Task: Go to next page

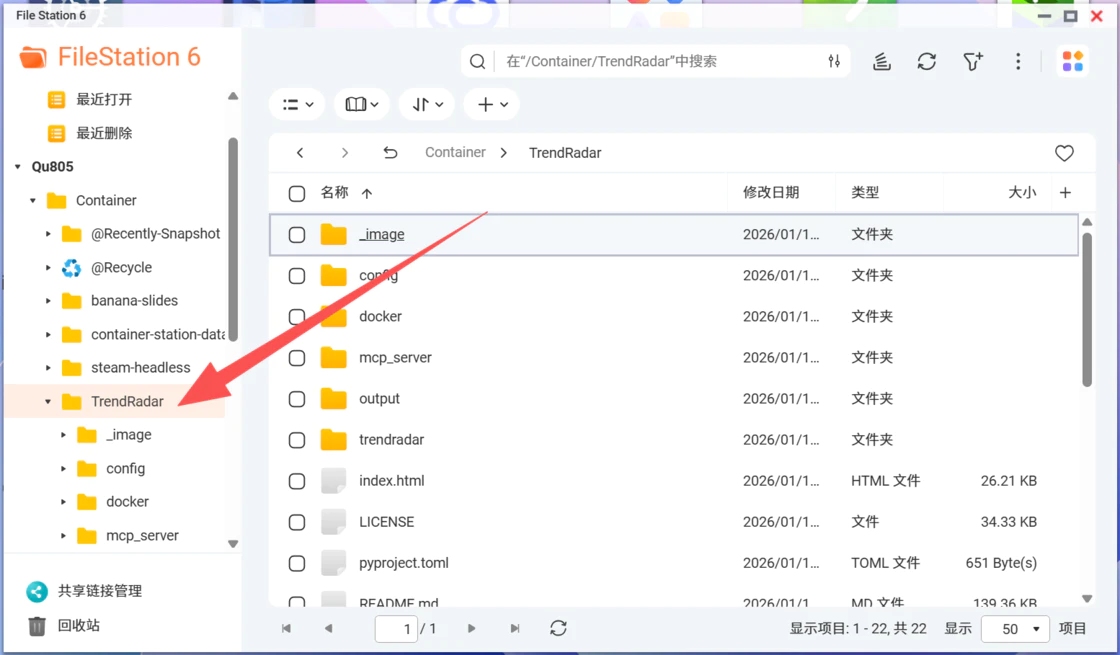Action: (471, 629)
